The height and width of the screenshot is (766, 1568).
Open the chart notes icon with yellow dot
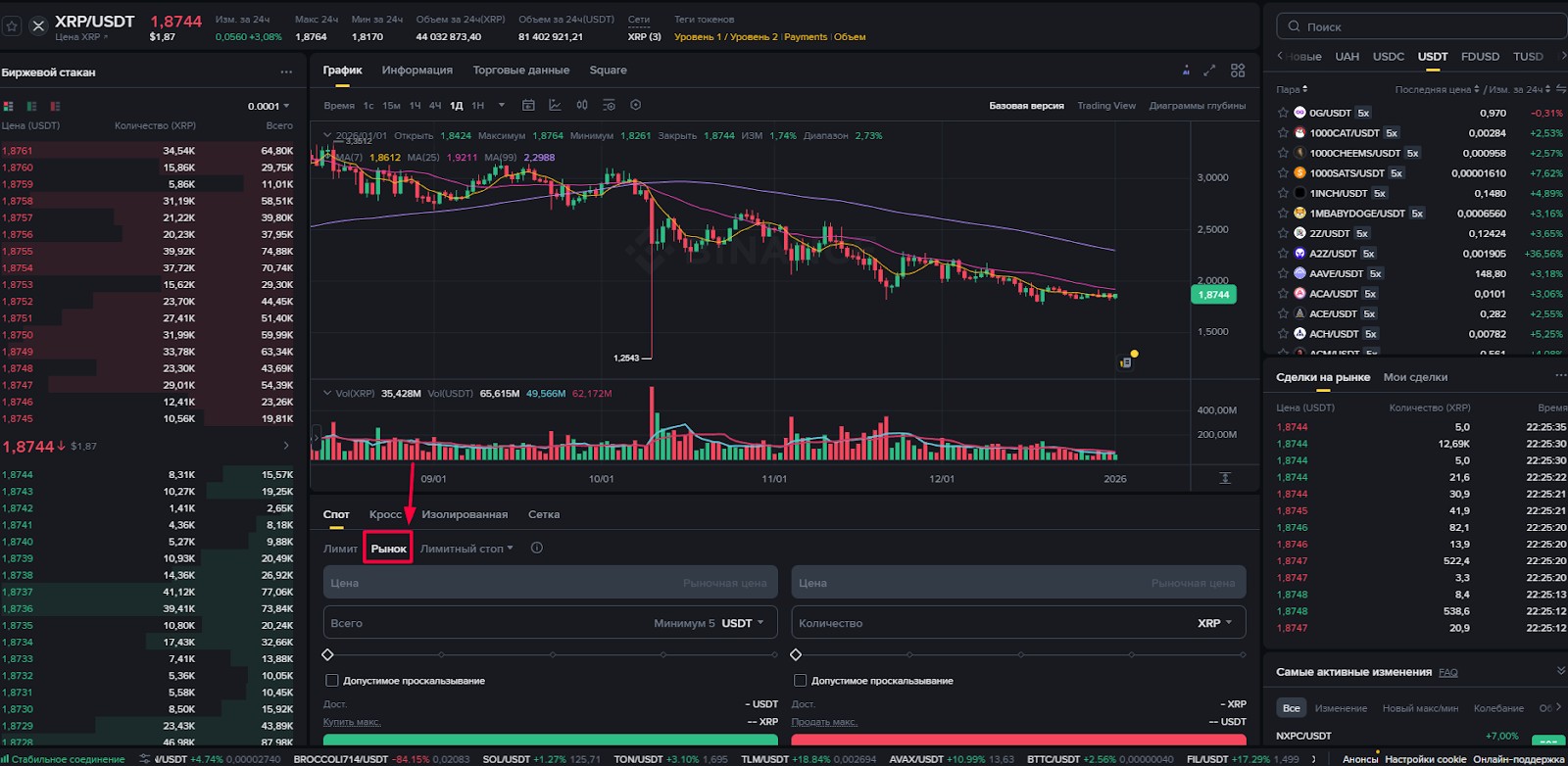pyautogui.click(x=1126, y=362)
